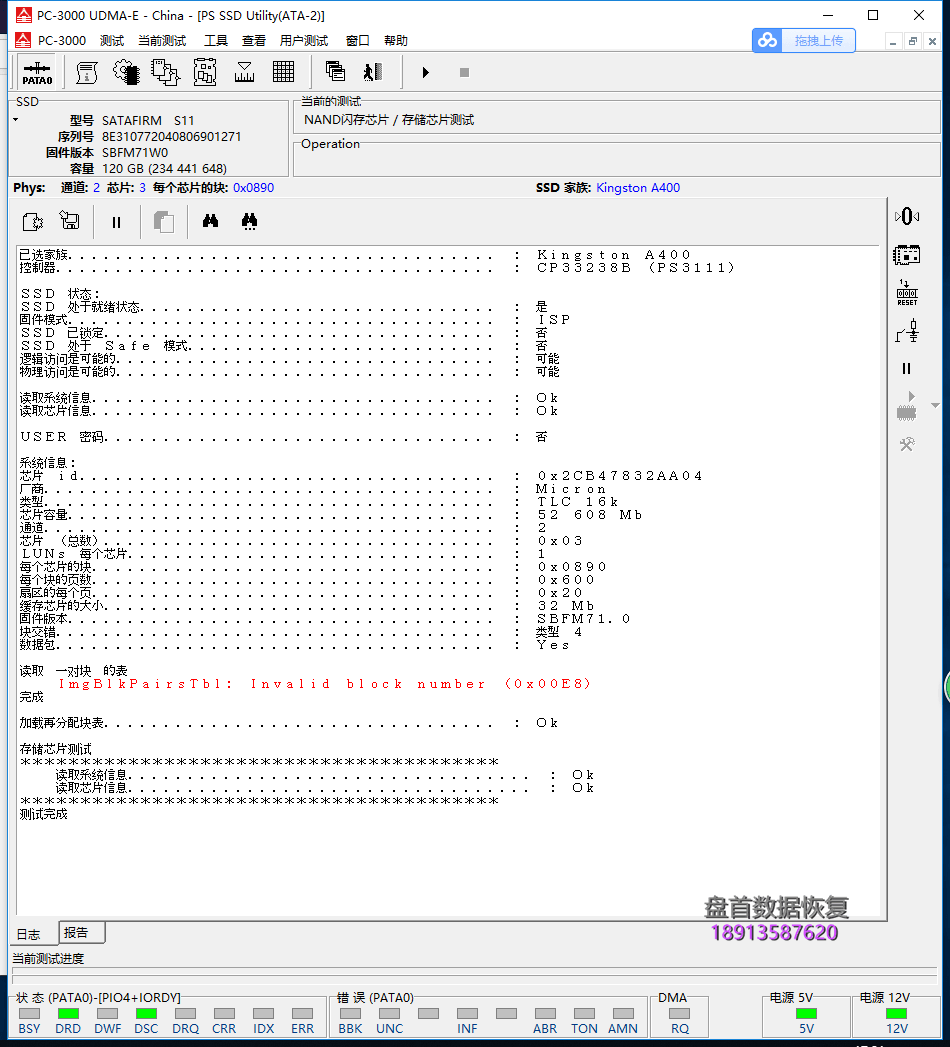Open the 用户测试 menu
Image resolution: width=950 pixels, height=1047 pixels.
pos(304,41)
